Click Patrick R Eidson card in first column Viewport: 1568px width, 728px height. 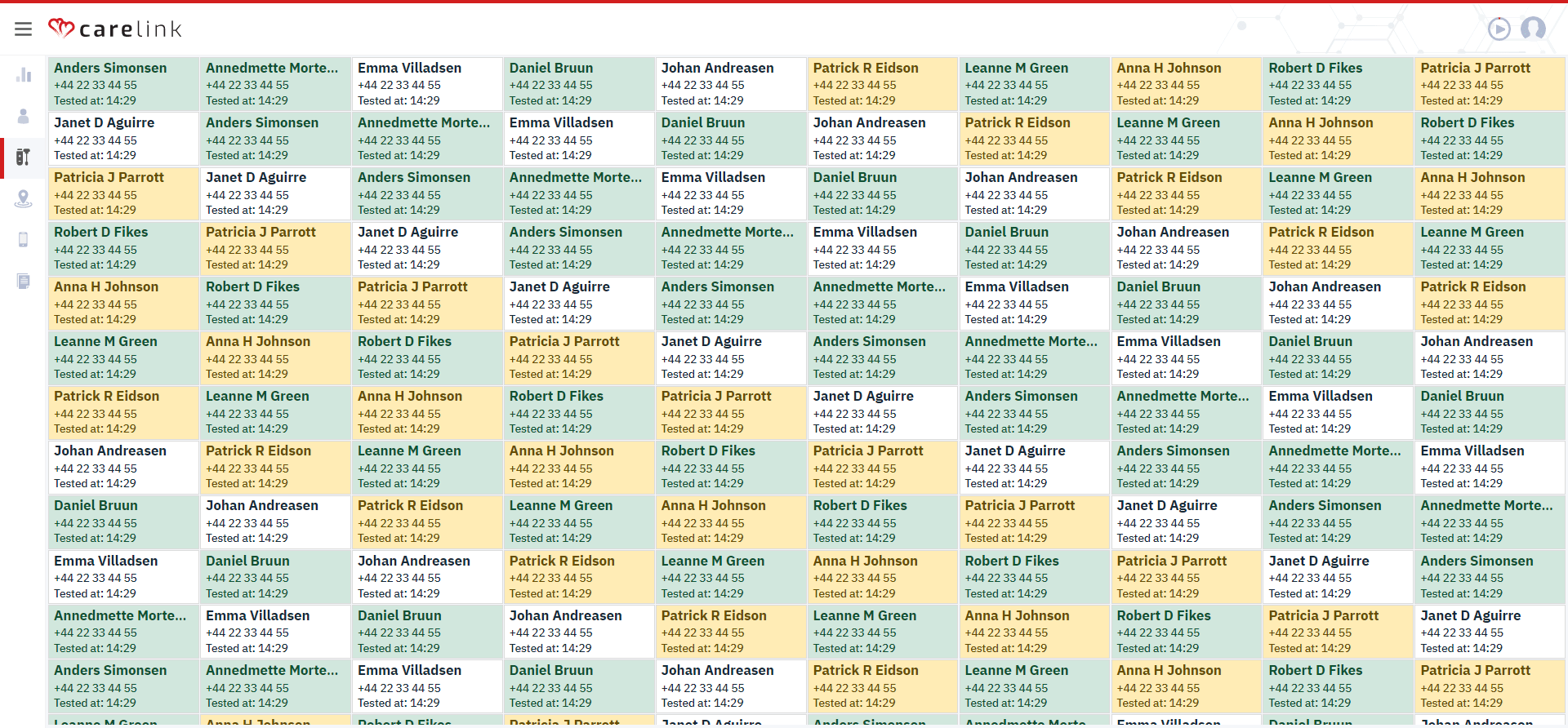(x=123, y=412)
